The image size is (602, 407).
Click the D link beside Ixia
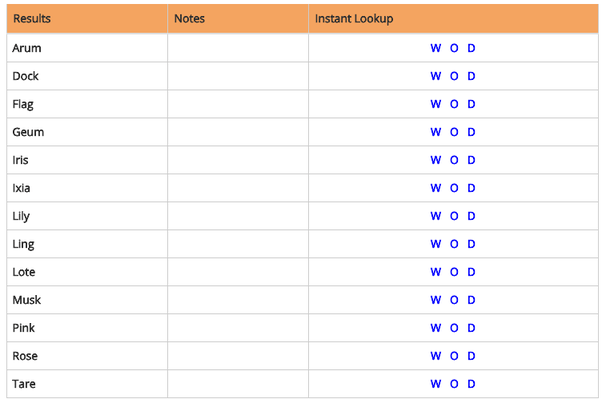click(471, 188)
